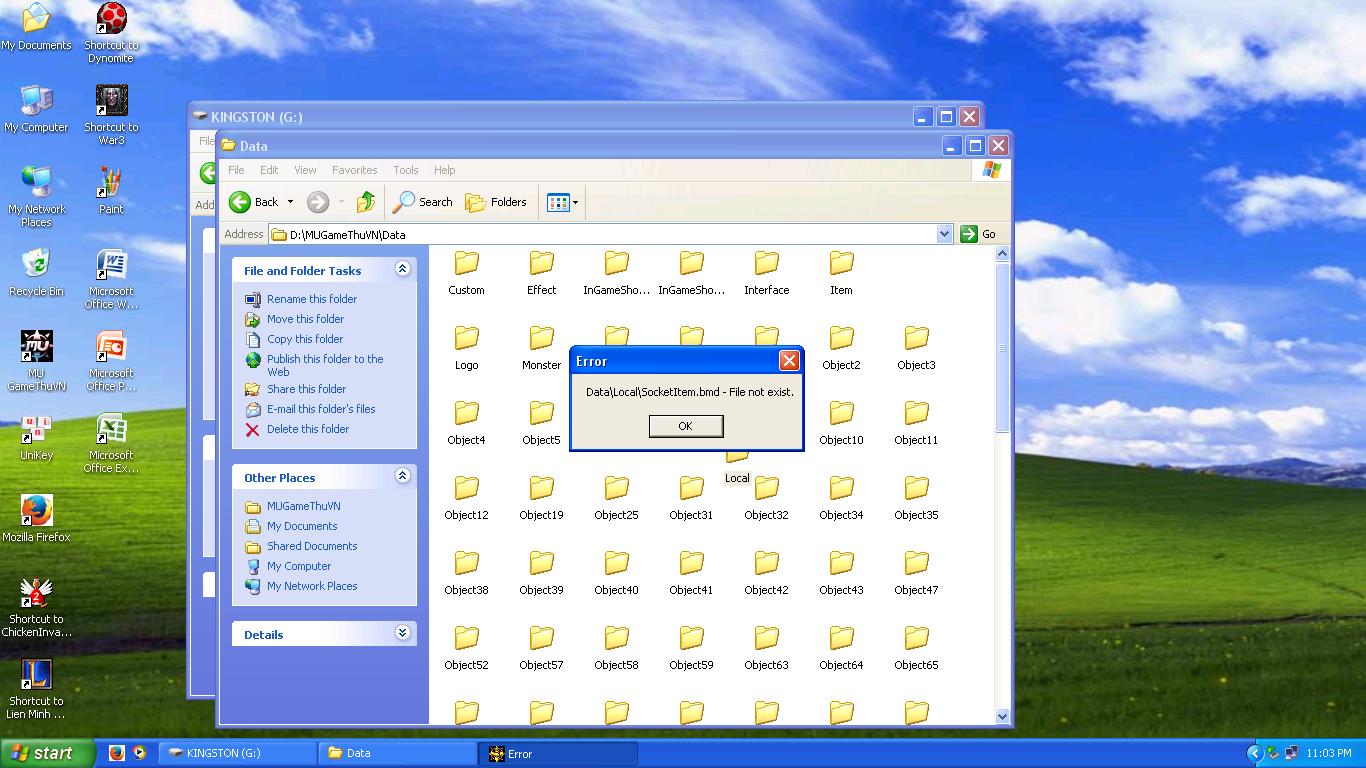Screen dimensions: 1366x768
Task: Click the Forward arrow in toolbar
Action: [x=318, y=202]
